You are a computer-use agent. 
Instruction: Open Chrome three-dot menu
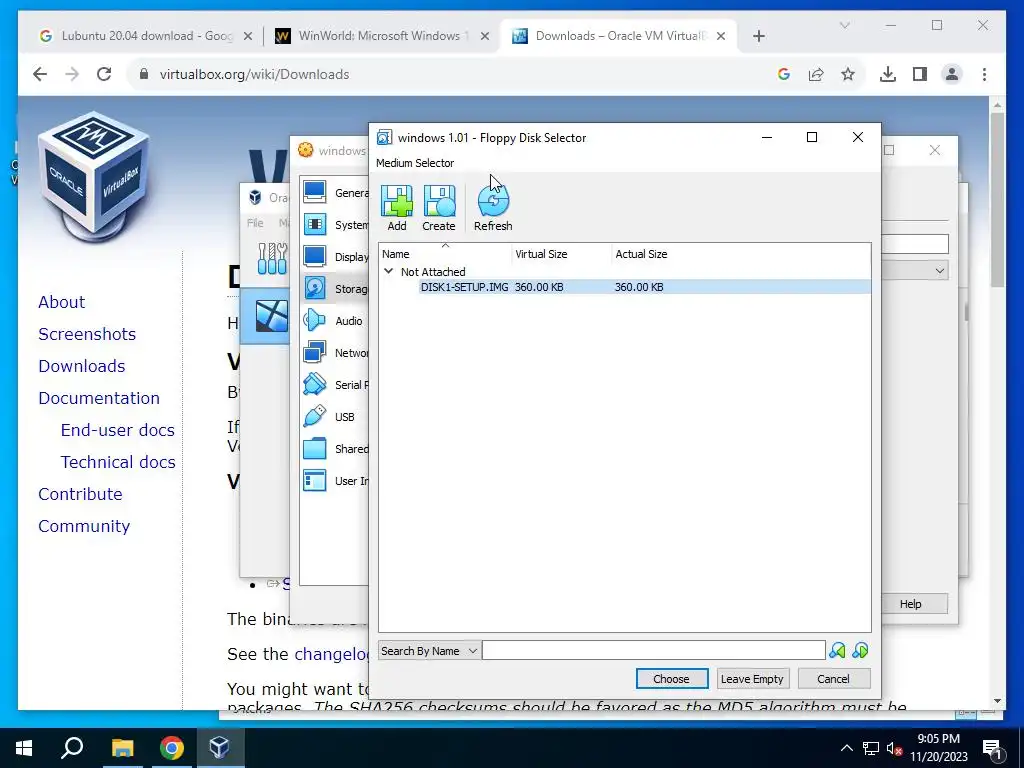coord(984,74)
